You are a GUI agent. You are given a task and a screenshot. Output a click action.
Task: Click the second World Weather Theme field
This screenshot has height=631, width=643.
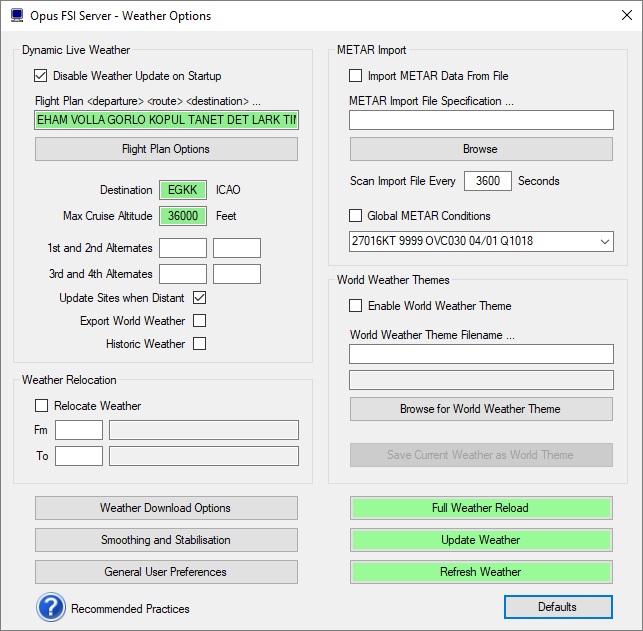(481, 380)
